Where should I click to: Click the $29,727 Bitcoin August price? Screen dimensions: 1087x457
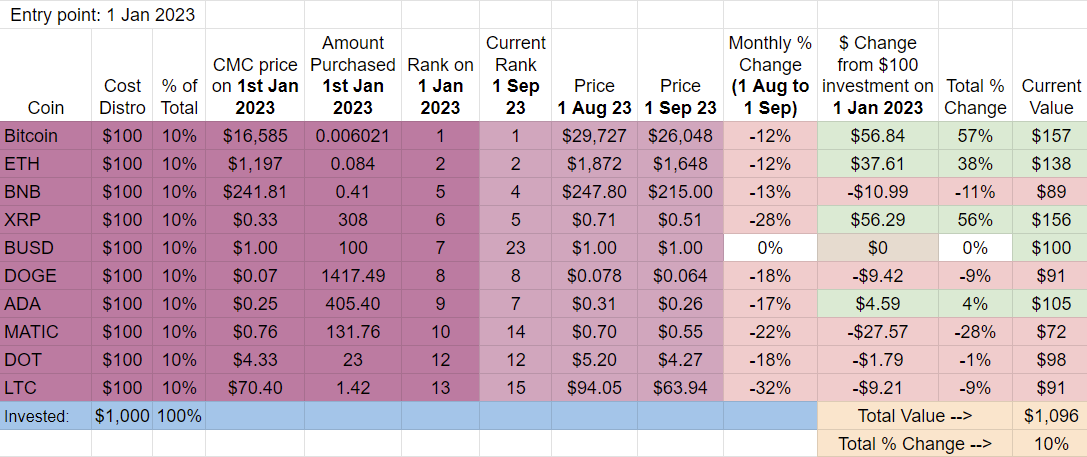(x=594, y=136)
